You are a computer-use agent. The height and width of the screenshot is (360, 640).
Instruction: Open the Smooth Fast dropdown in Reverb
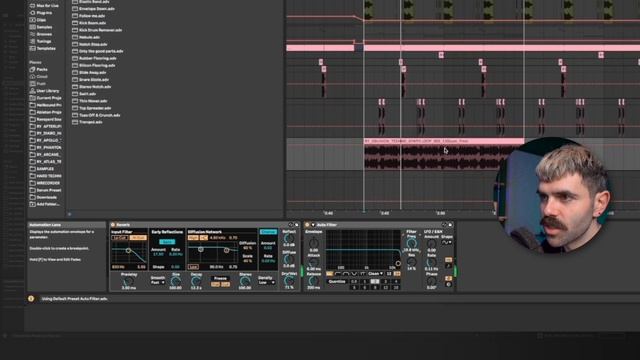[158, 282]
